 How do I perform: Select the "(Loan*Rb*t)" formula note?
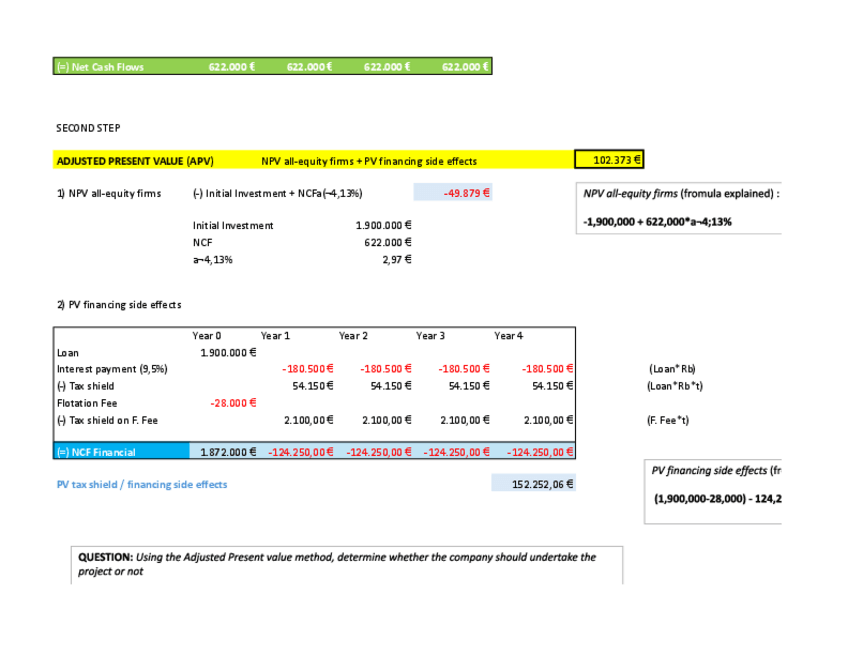(675, 386)
